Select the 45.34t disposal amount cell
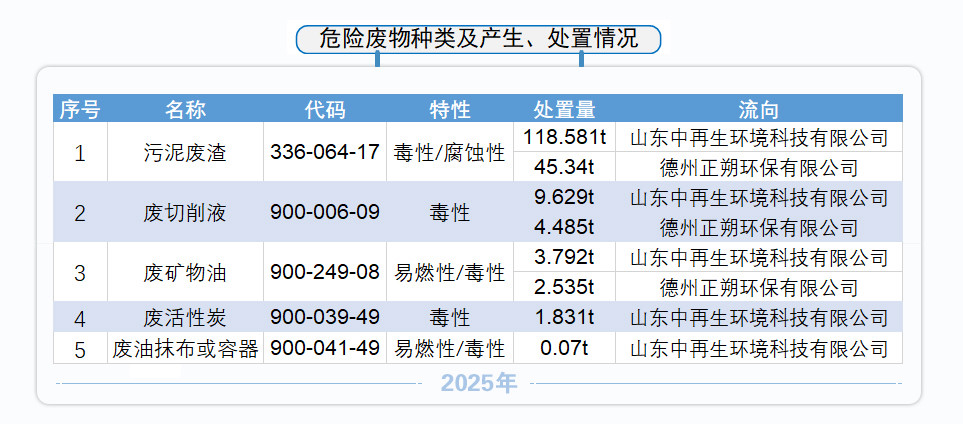 [564, 167]
